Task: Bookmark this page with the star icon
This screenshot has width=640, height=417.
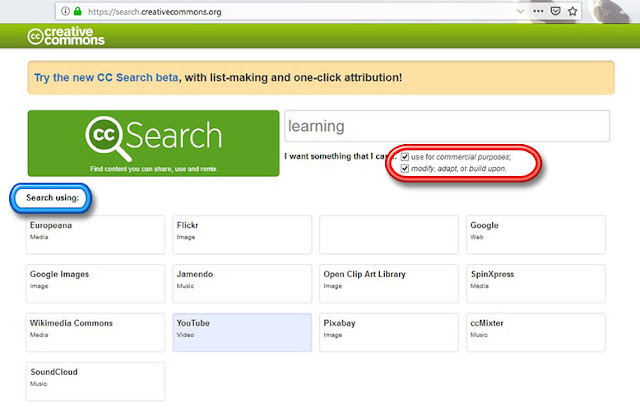Action: (x=572, y=11)
